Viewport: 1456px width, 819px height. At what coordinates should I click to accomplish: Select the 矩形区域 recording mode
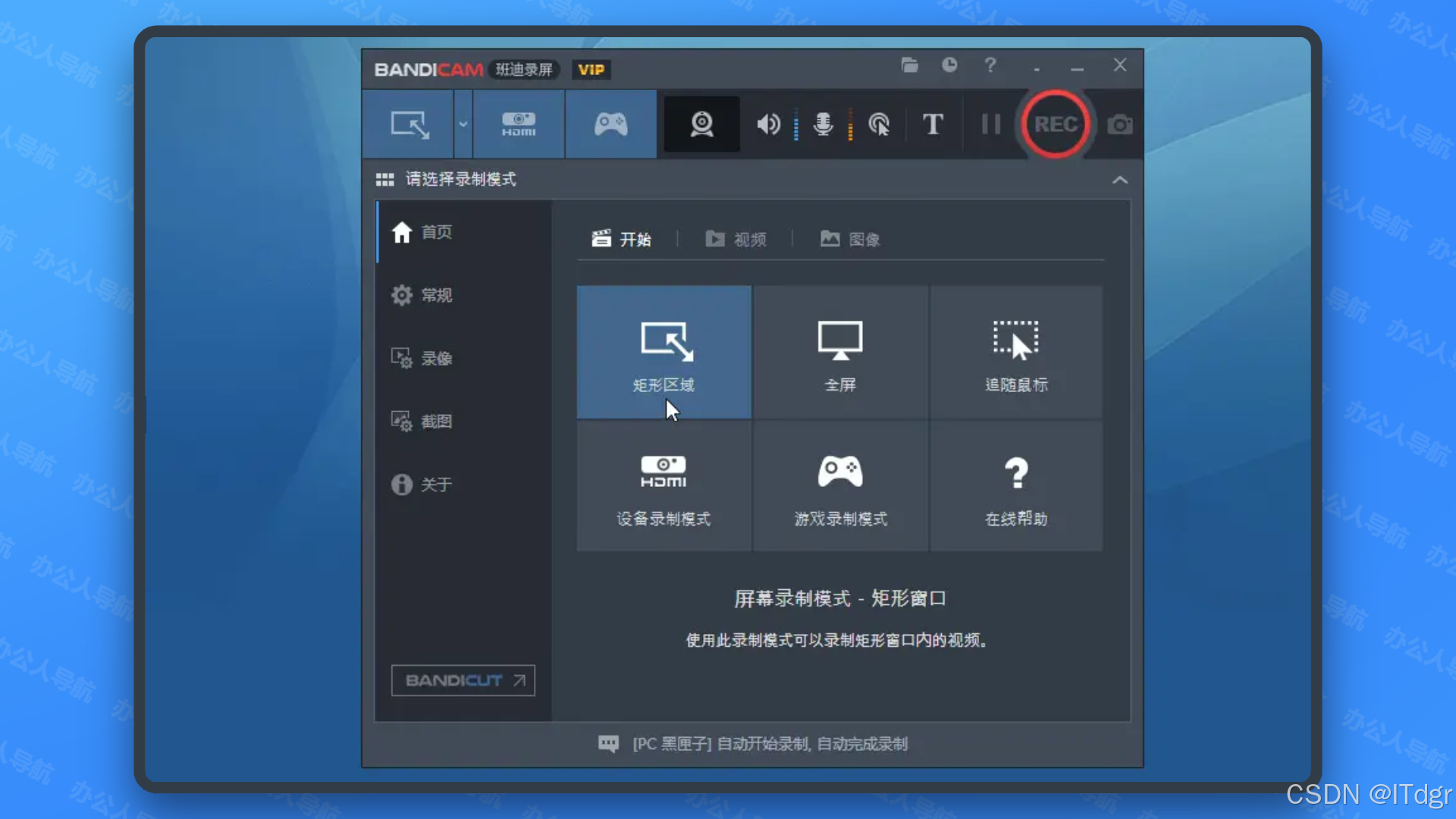coord(664,353)
